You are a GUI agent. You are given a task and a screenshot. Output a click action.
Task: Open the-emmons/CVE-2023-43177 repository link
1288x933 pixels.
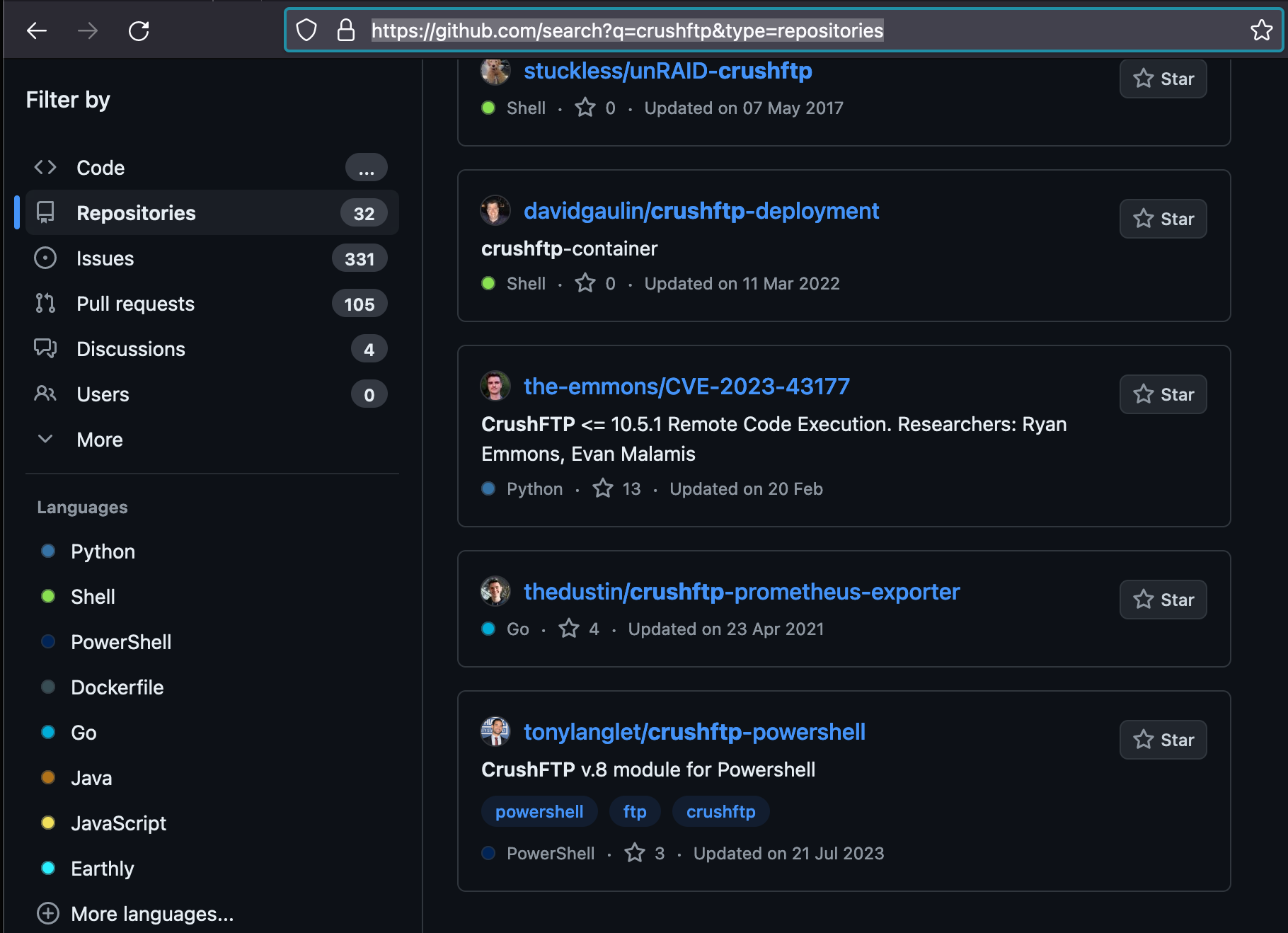[x=686, y=387]
